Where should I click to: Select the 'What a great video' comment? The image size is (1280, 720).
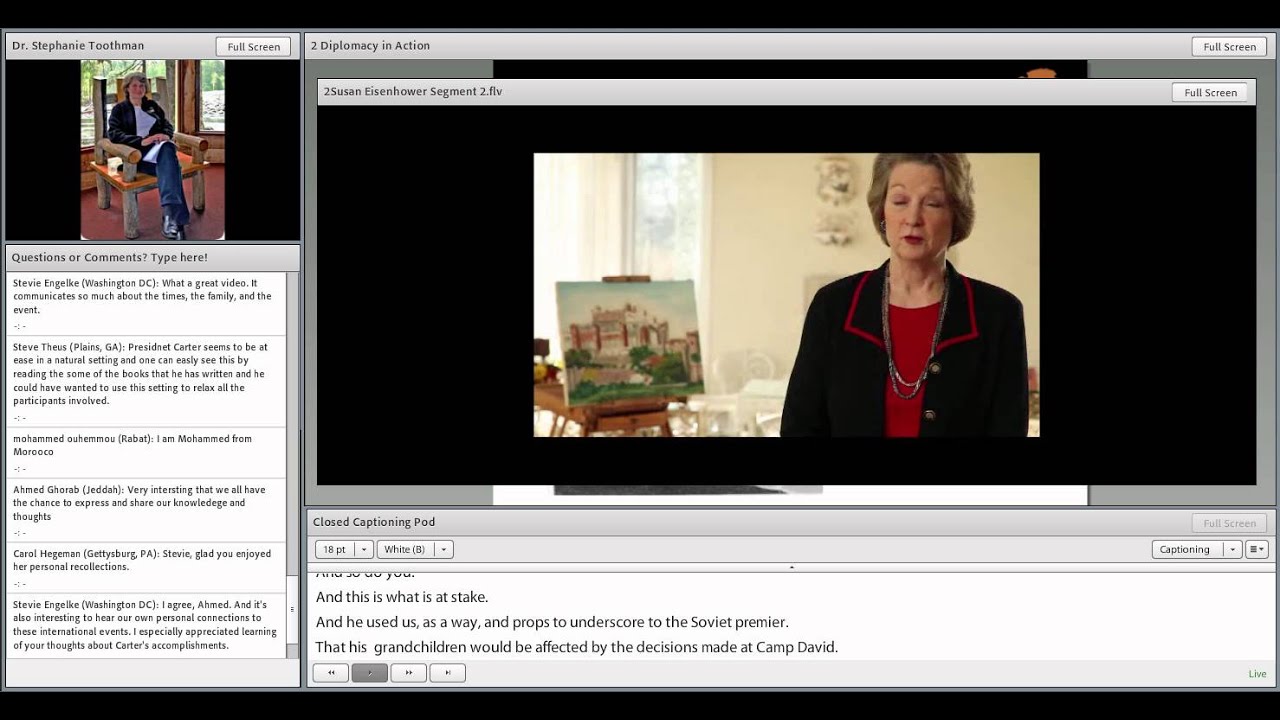[146, 302]
